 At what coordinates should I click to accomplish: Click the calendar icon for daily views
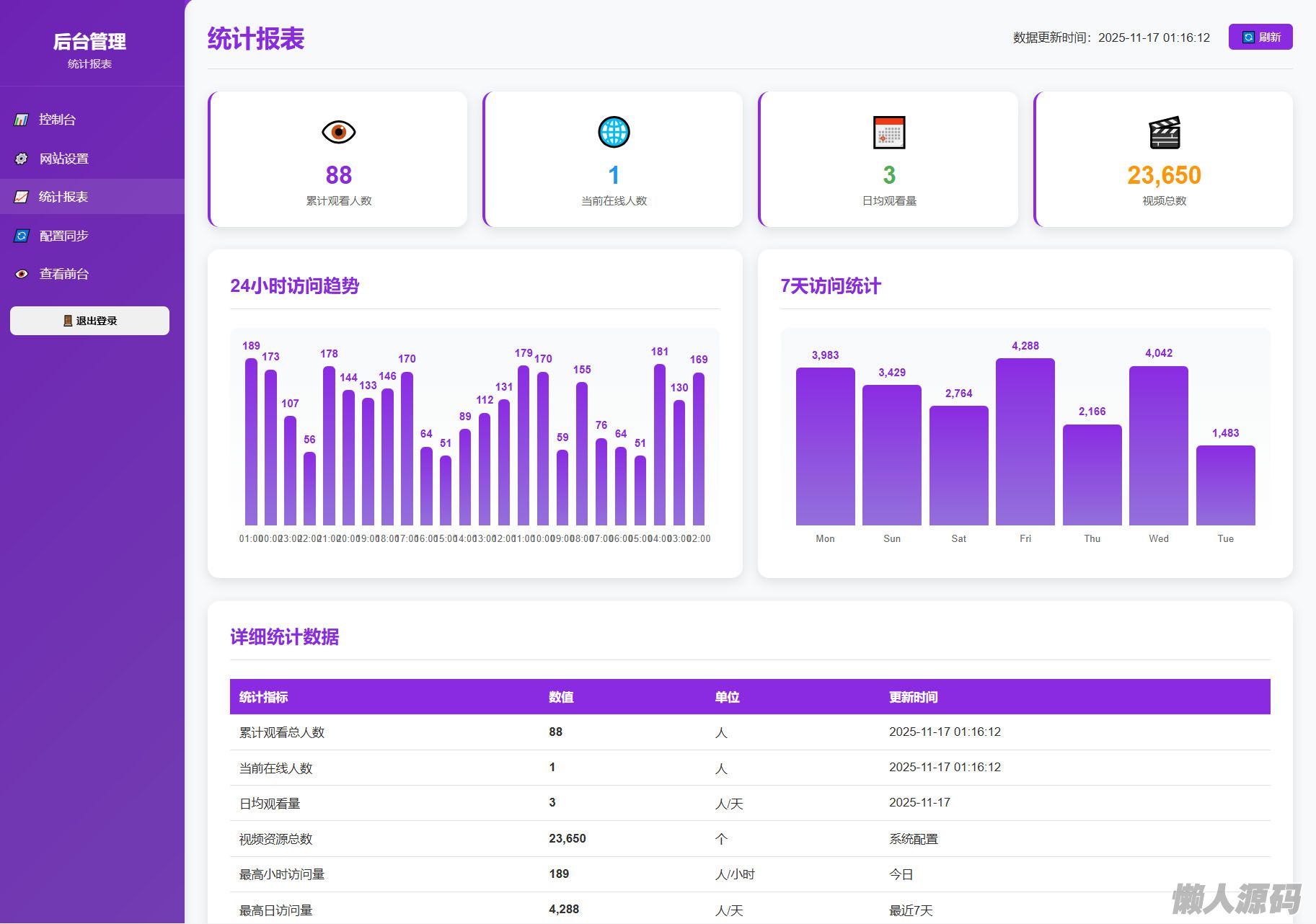[x=888, y=133]
